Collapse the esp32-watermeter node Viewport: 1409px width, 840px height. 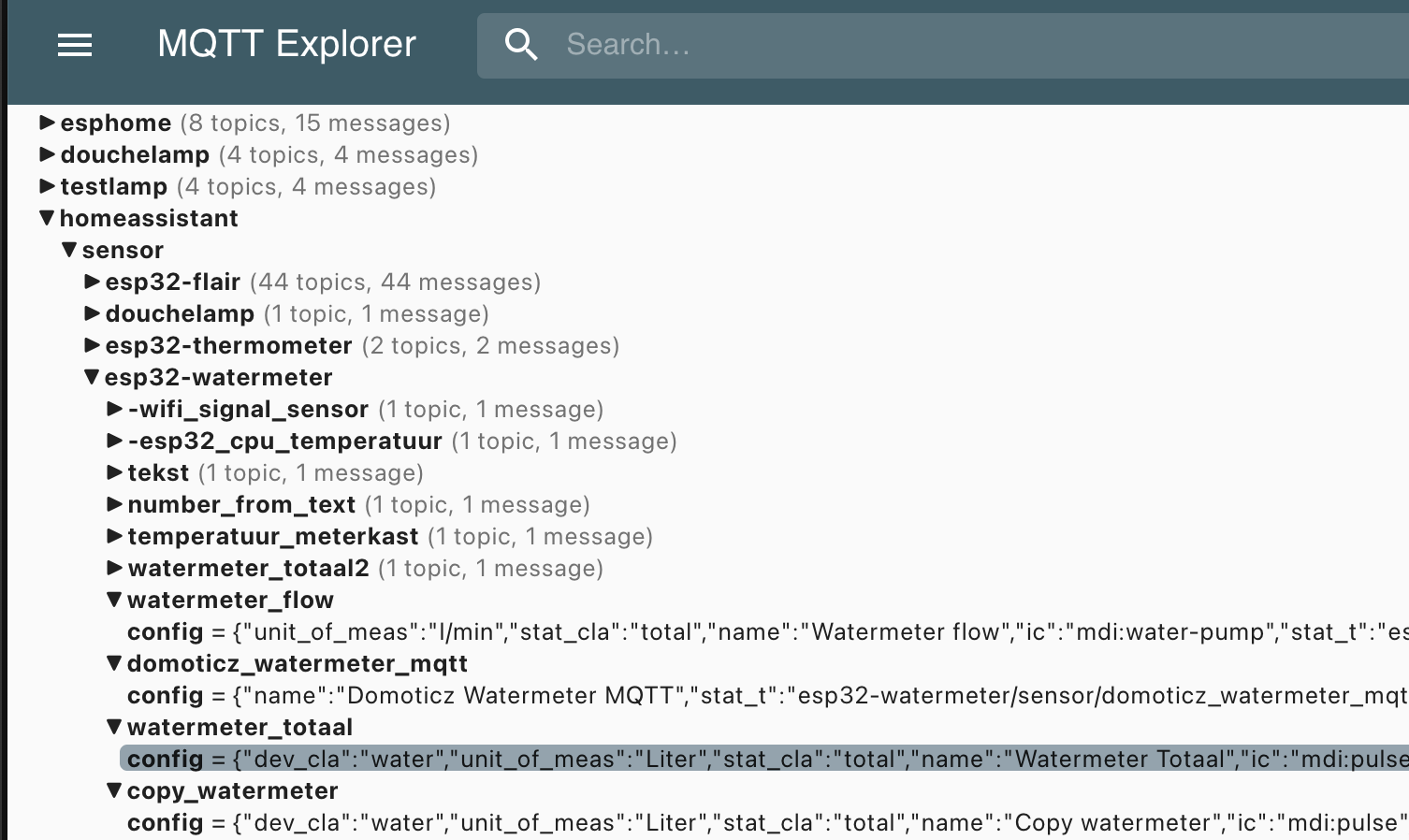(92, 377)
